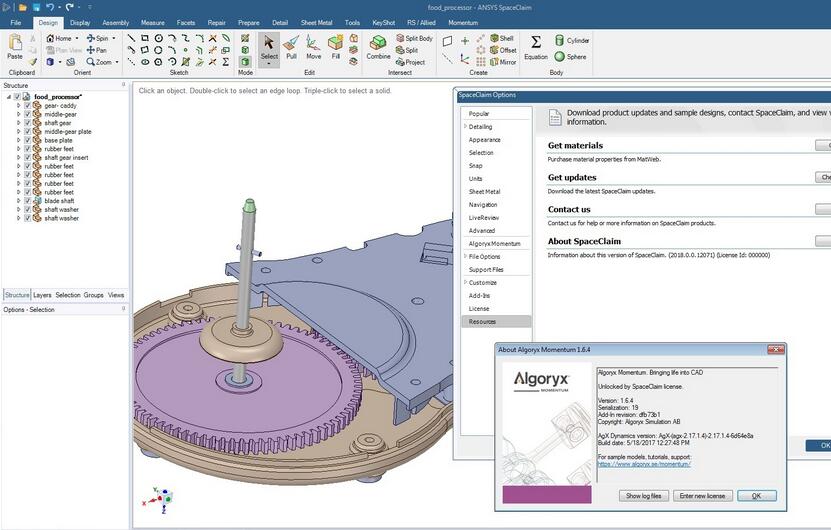Click the Save icon in quick access toolbar

click(37, 7)
